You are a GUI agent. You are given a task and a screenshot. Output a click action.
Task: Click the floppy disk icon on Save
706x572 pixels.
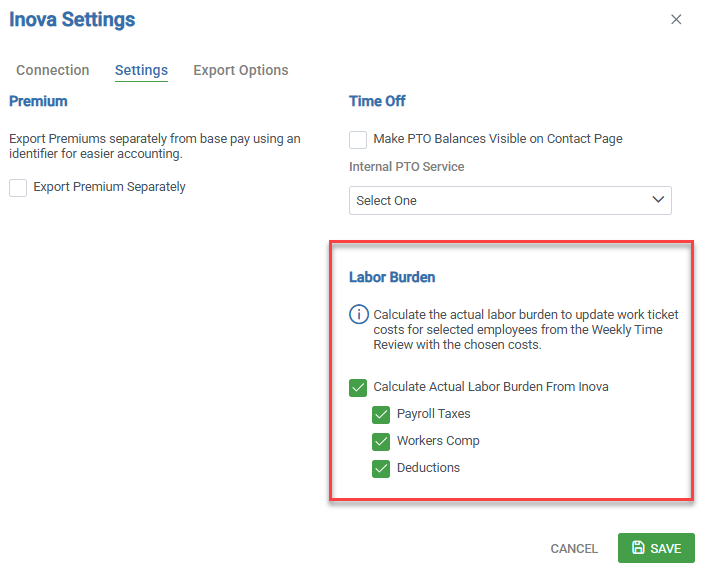(x=638, y=548)
